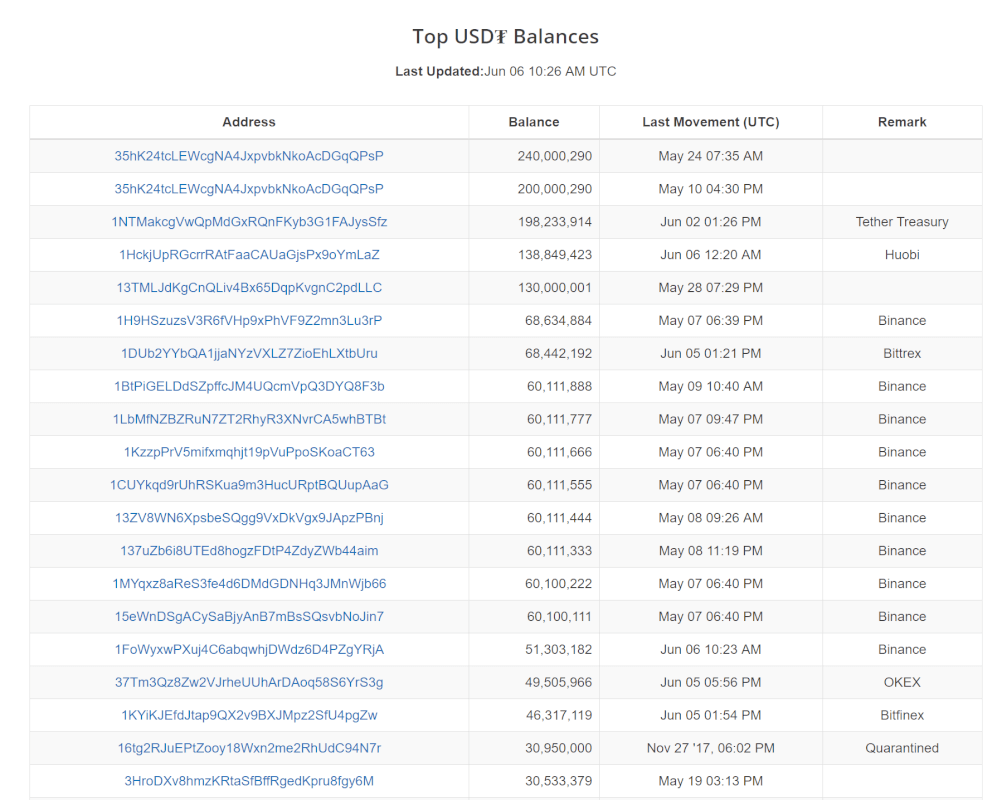Click the Balance column header
The height and width of the screenshot is (800, 1002).
[534, 122]
